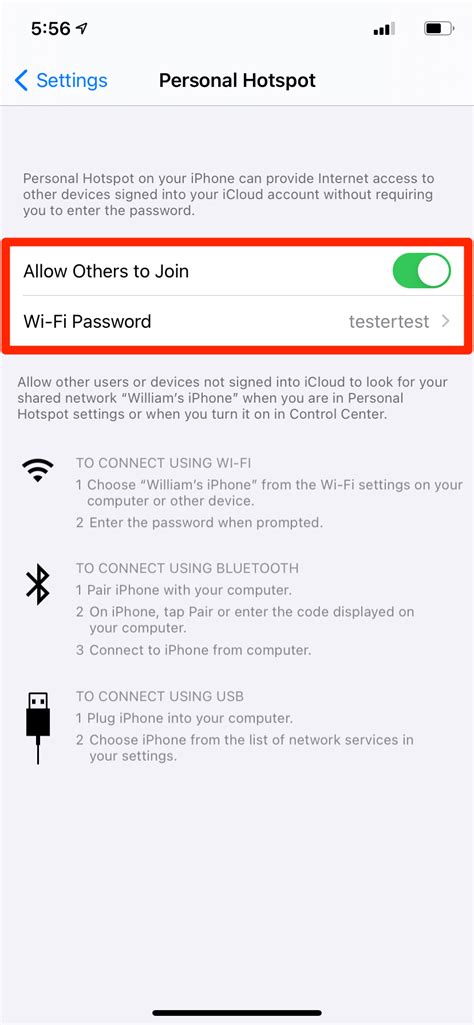The height and width of the screenshot is (1025, 474).
Task: Tap the location arrow next to time
Action: pos(82,29)
